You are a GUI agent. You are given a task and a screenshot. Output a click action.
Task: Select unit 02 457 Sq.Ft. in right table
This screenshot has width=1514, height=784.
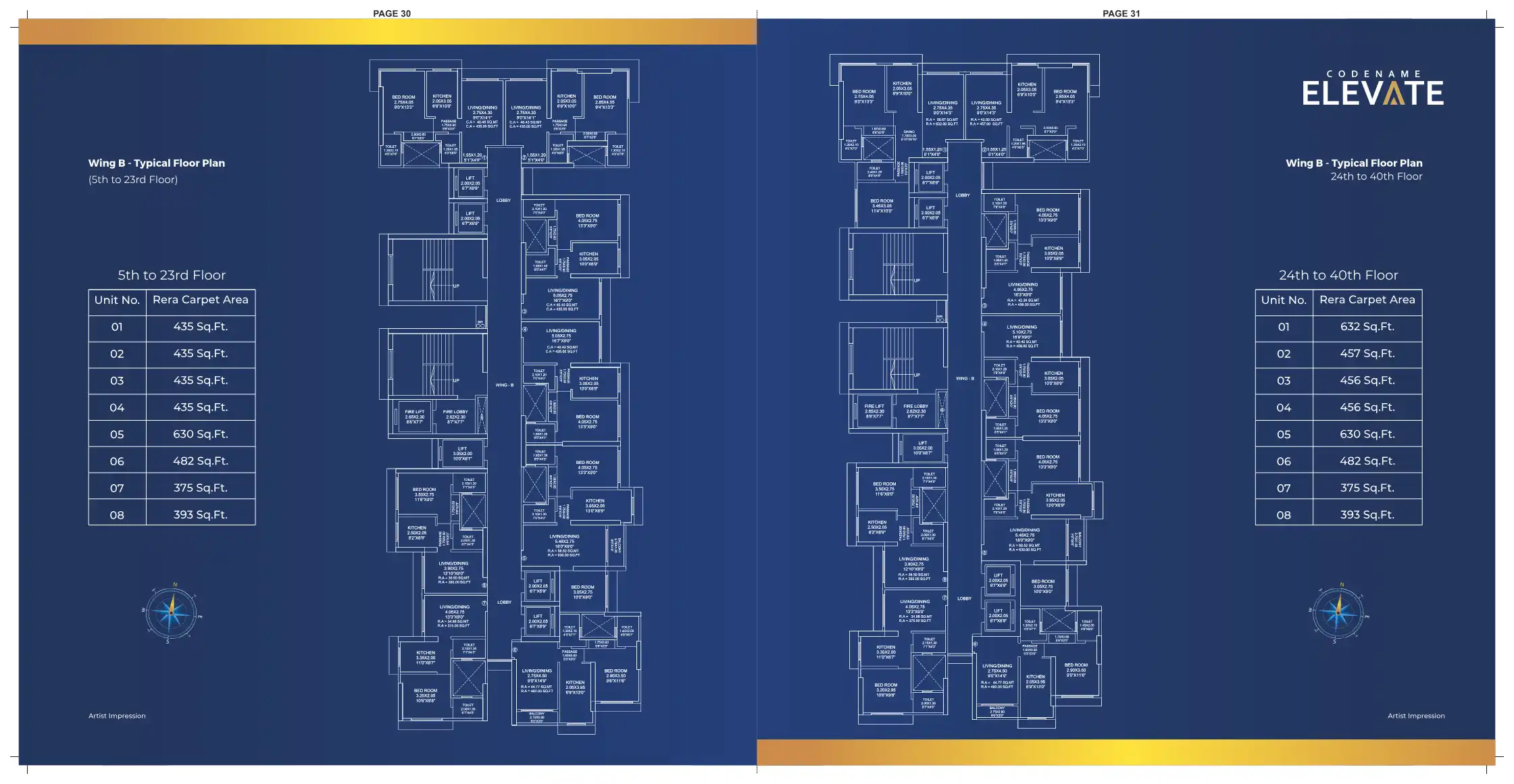[x=1367, y=354]
